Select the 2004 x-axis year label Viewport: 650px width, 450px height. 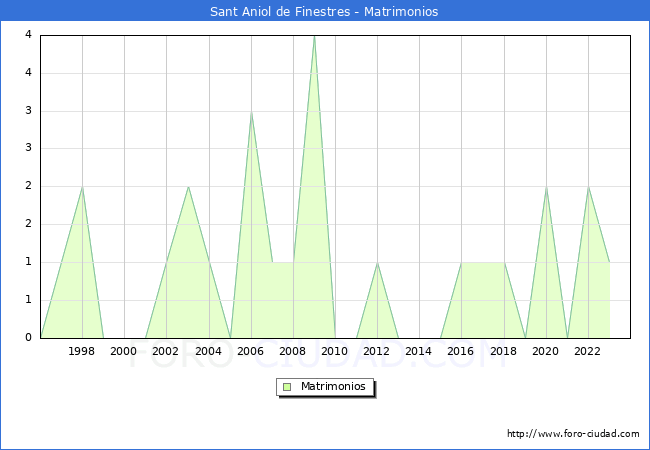(x=209, y=351)
